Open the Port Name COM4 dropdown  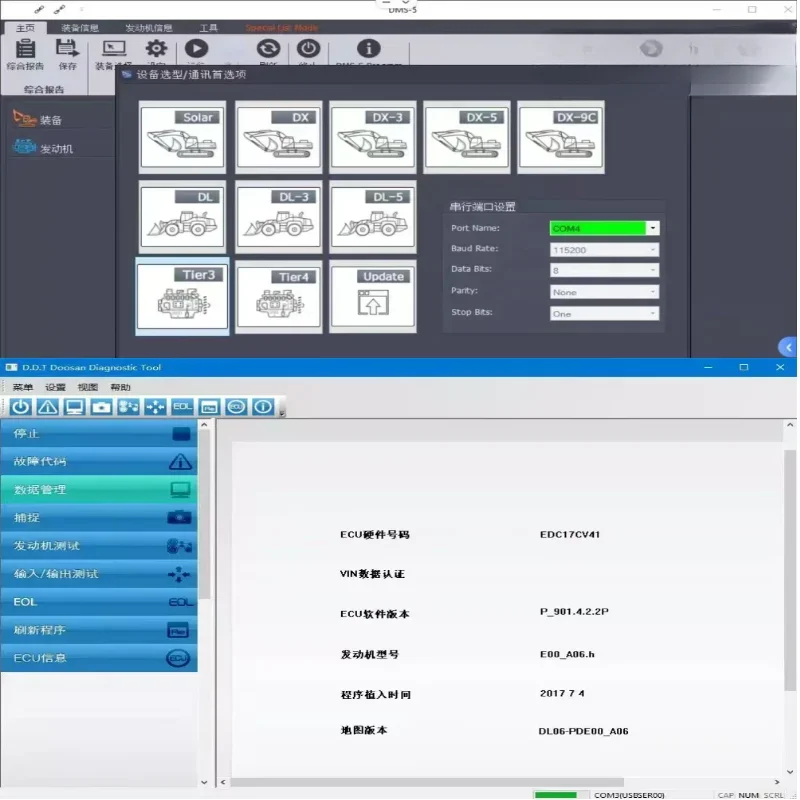point(653,228)
